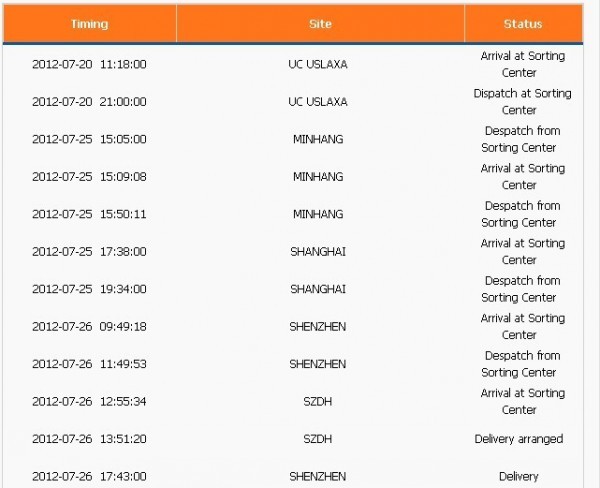
Task: Click the final Delivery status entry
Action: pyautogui.click(x=518, y=477)
